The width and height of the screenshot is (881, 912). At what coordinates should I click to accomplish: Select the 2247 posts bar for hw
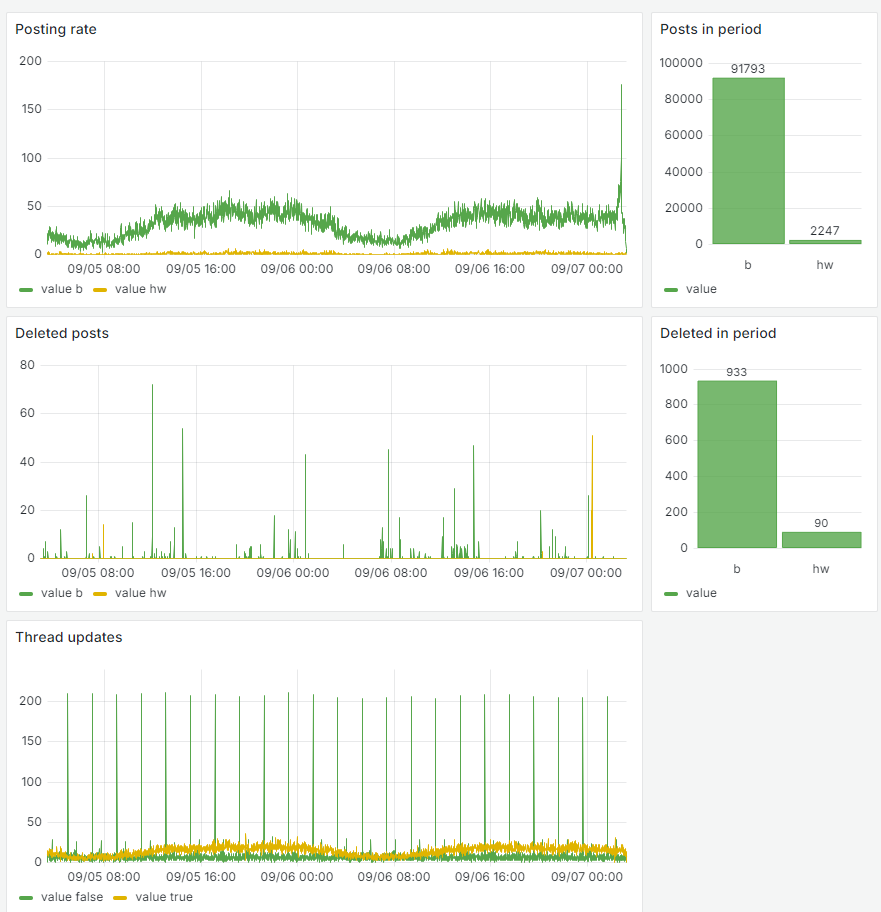coord(825,242)
